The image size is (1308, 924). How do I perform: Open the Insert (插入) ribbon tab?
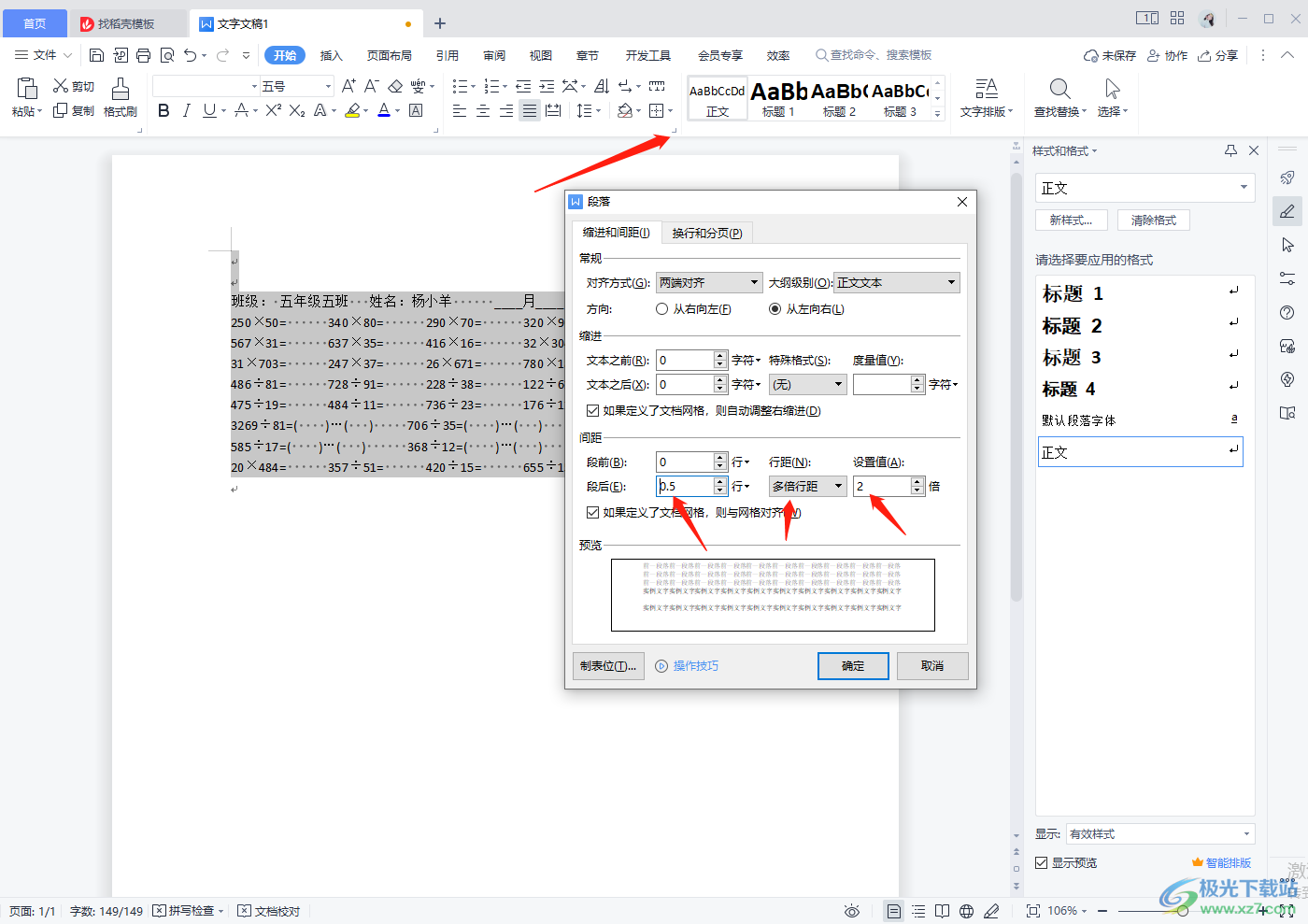coord(332,55)
